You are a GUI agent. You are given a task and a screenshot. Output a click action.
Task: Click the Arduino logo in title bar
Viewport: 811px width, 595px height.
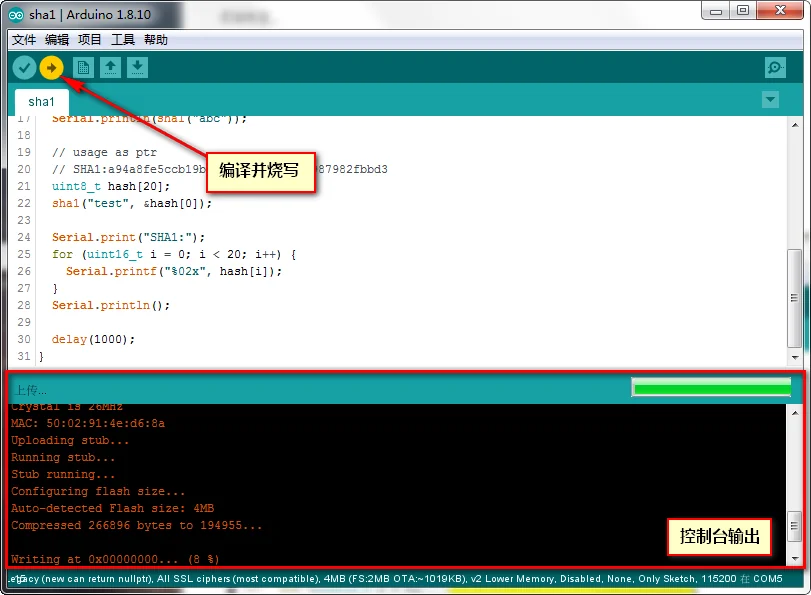(x=16, y=15)
